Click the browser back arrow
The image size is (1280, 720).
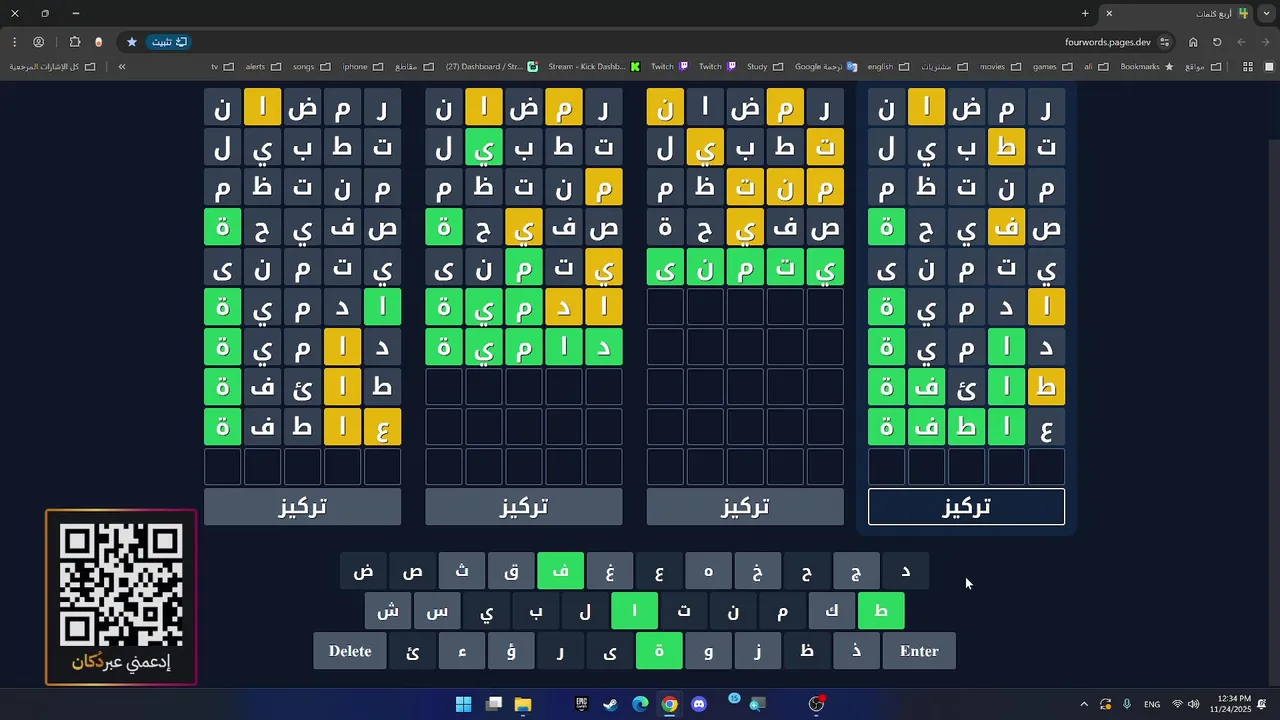(x=1266, y=42)
